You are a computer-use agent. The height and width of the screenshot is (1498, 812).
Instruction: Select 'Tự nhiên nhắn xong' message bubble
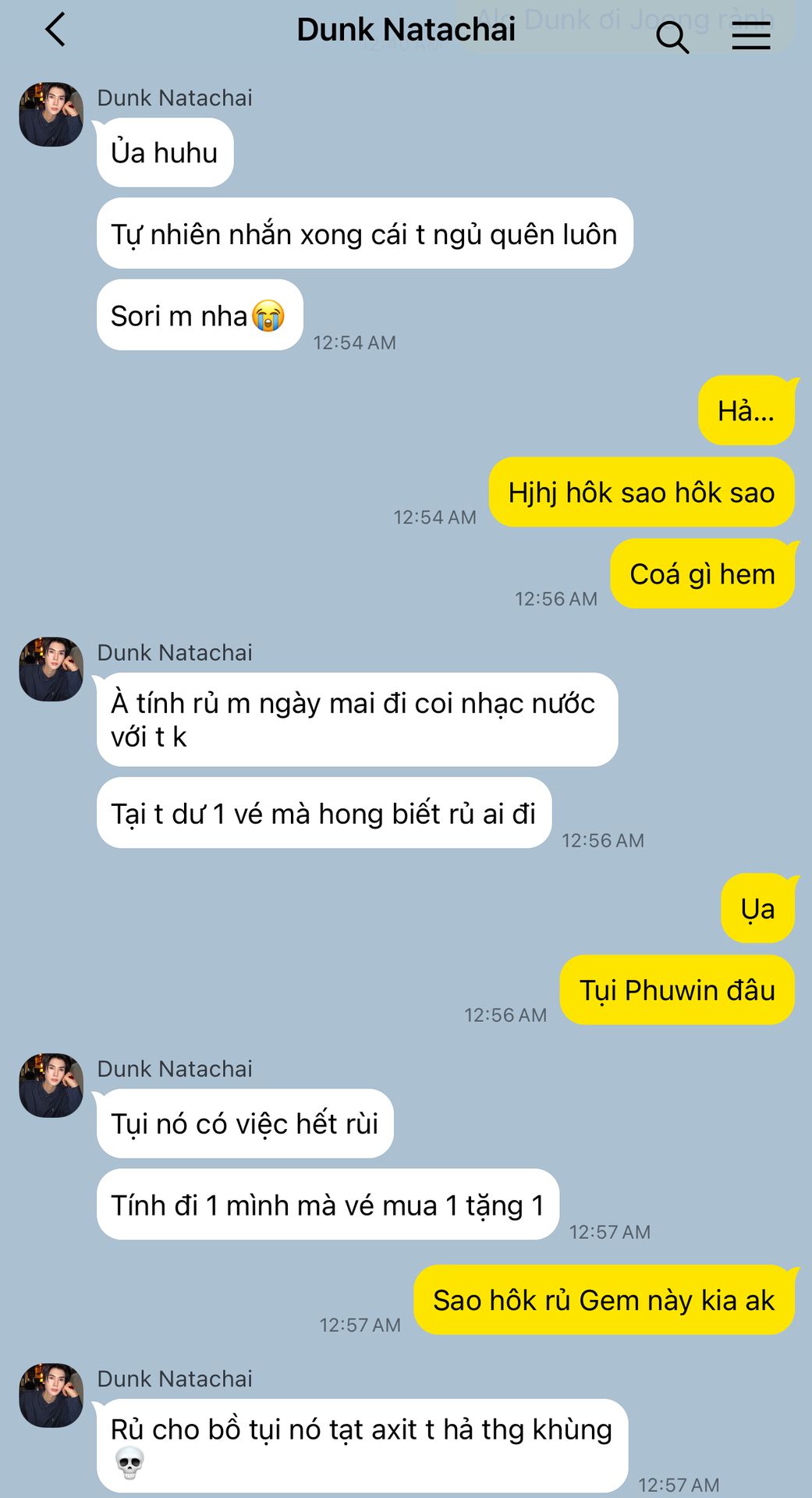point(364,234)
